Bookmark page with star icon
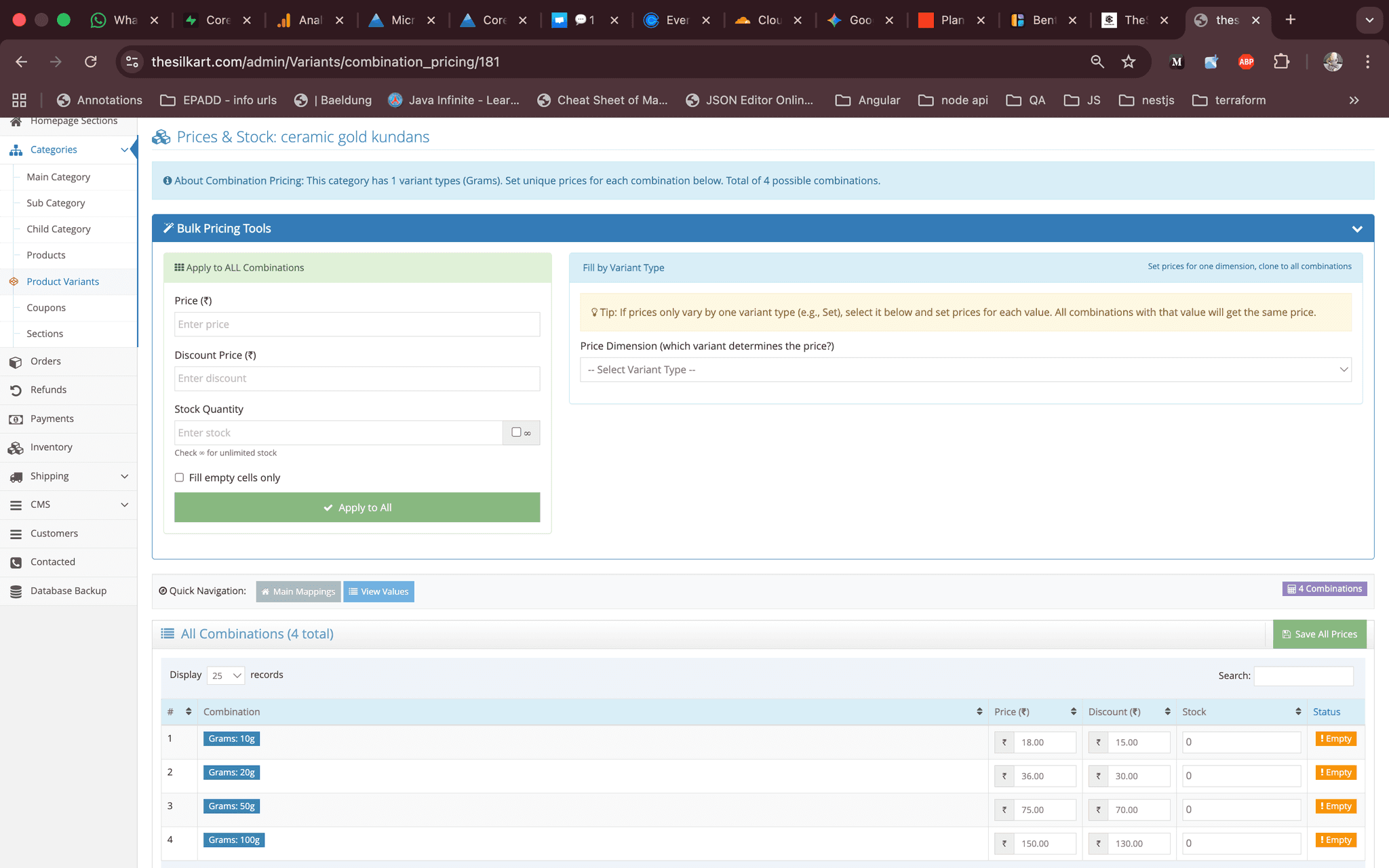 (1128, 62)
